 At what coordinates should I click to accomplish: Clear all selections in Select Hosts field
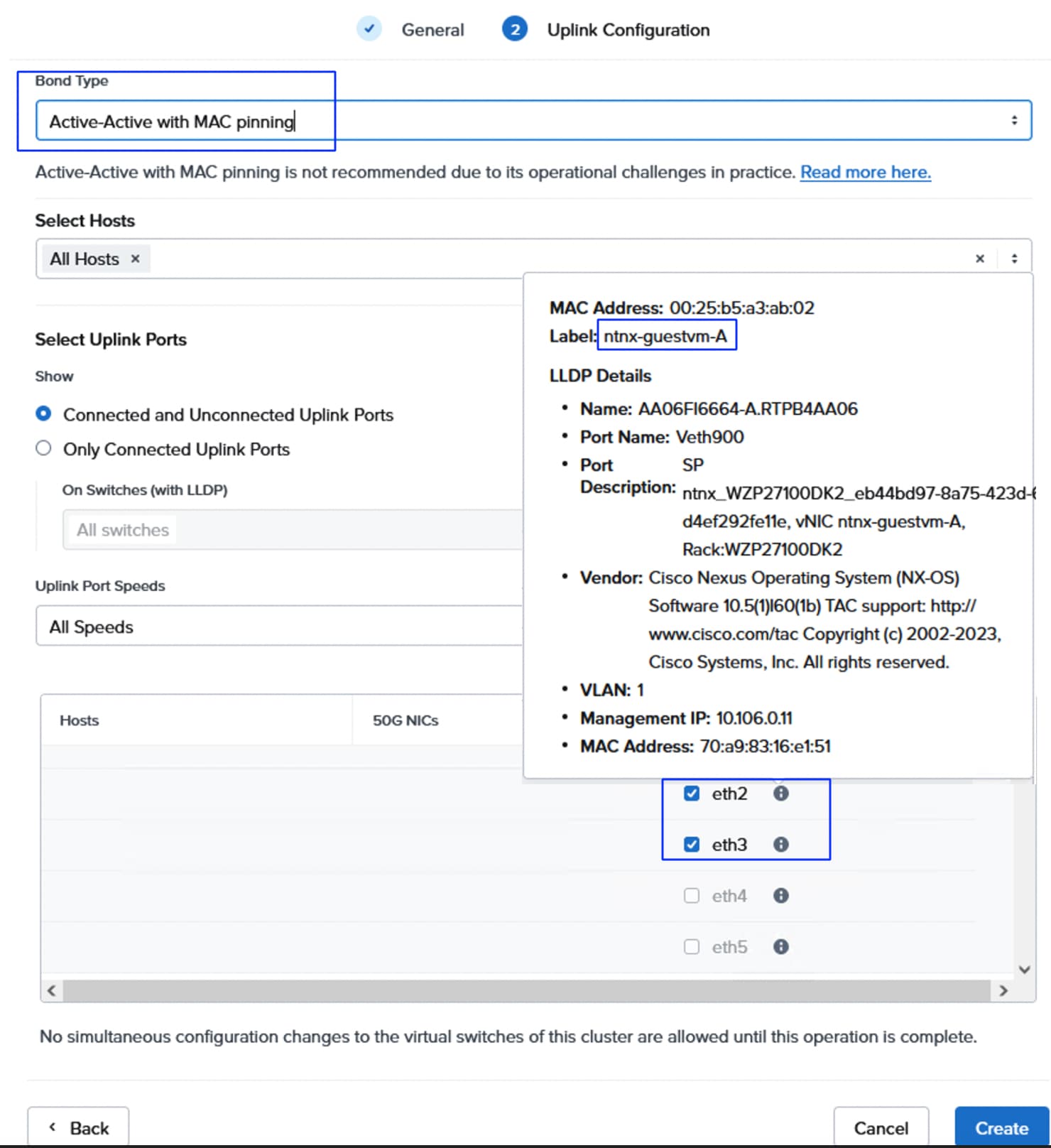click(x=979, y=259)
